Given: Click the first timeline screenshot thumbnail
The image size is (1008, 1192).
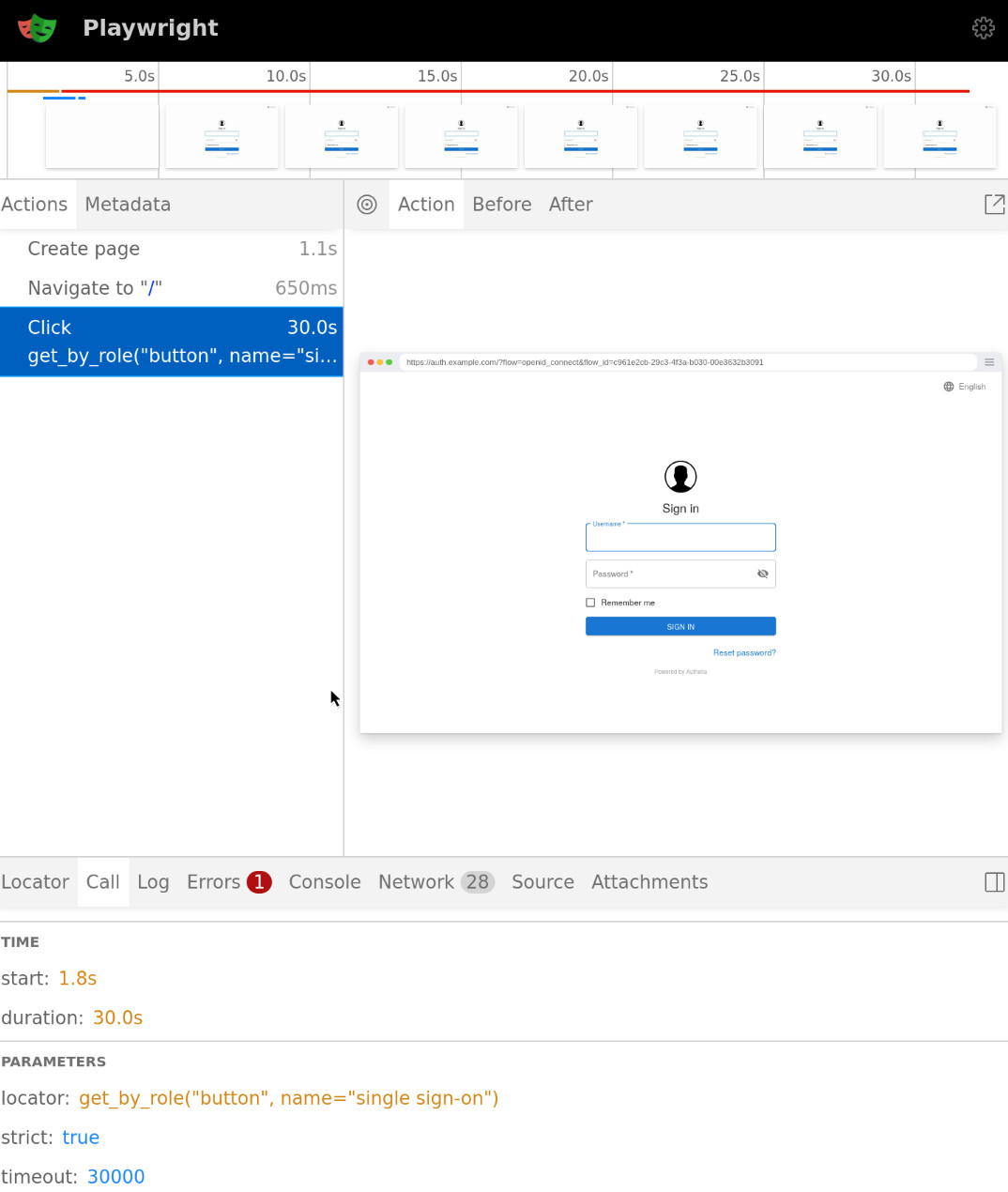Looking at the screenshot, I should (x=102, y=137).
